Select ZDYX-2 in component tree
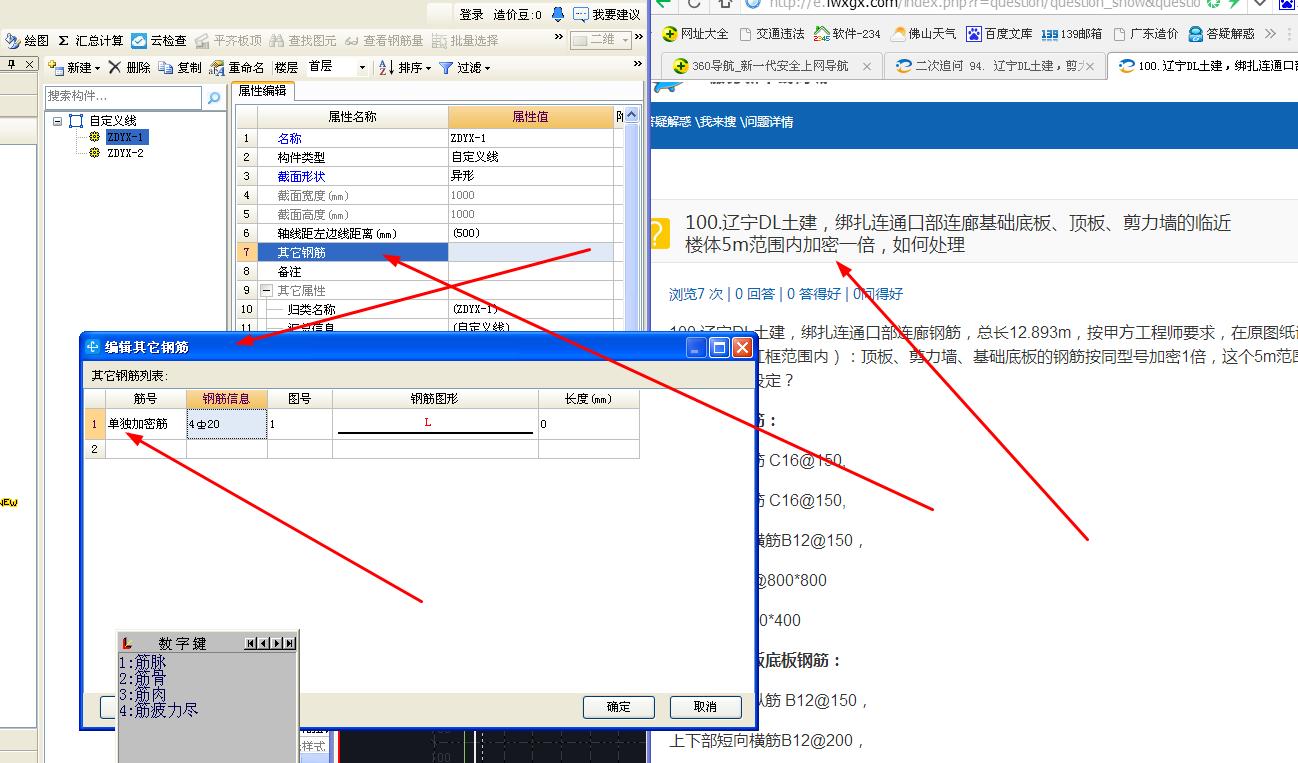This screenshot has height=763, width=1298. 125,153
